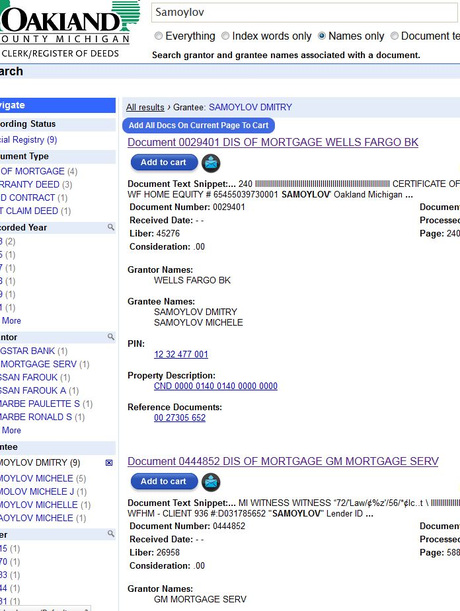Viewport: 460px width, 611px height.
Task: Filter grantor HASSAN FAROUK A (1)
Action: click(39, 391)
